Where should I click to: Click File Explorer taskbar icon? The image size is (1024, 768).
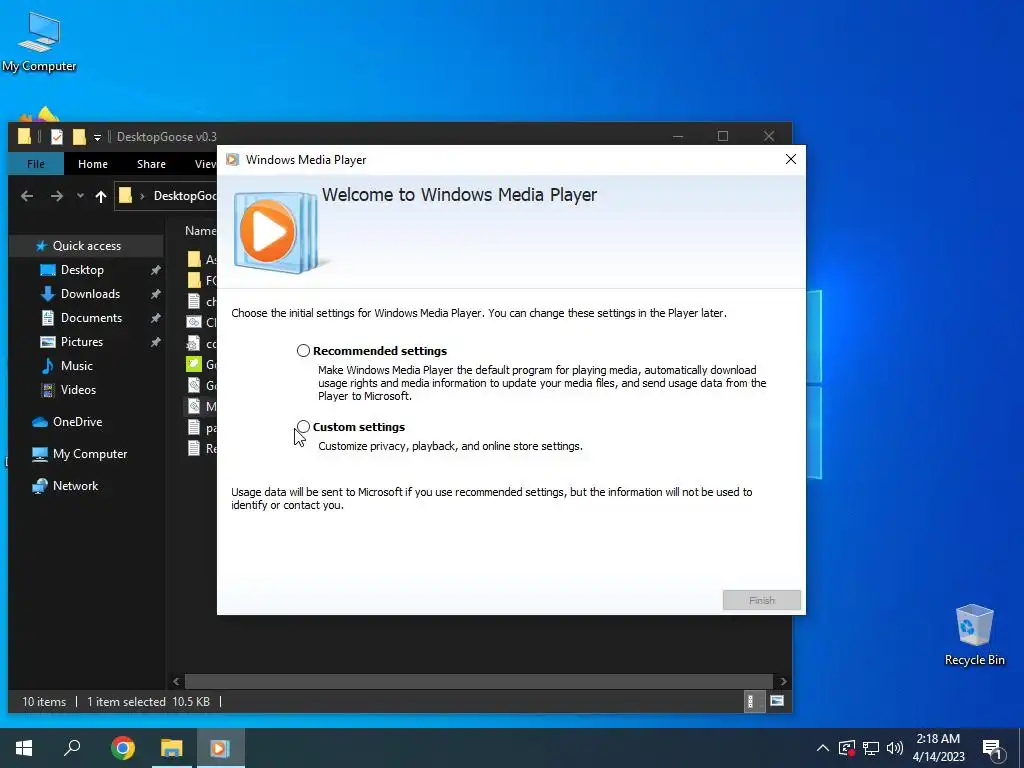point(172,748)
